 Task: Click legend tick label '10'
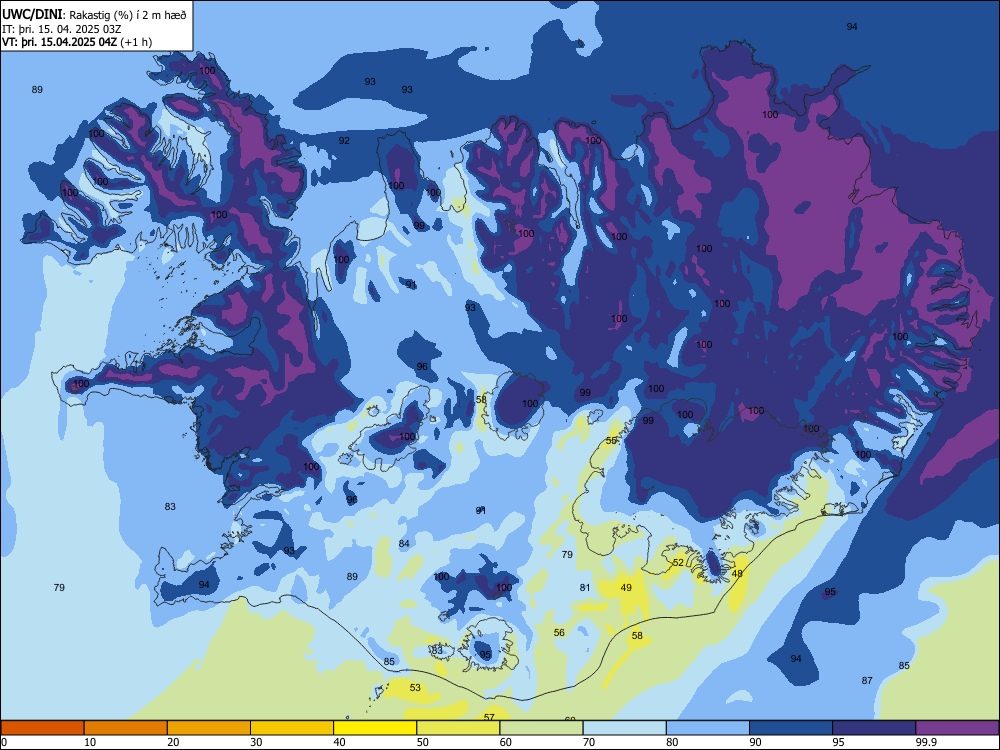90,742
